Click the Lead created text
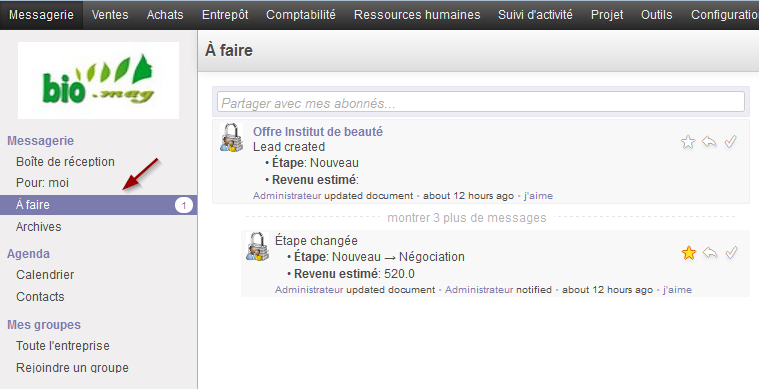The image size is (759, 389). 289,147
